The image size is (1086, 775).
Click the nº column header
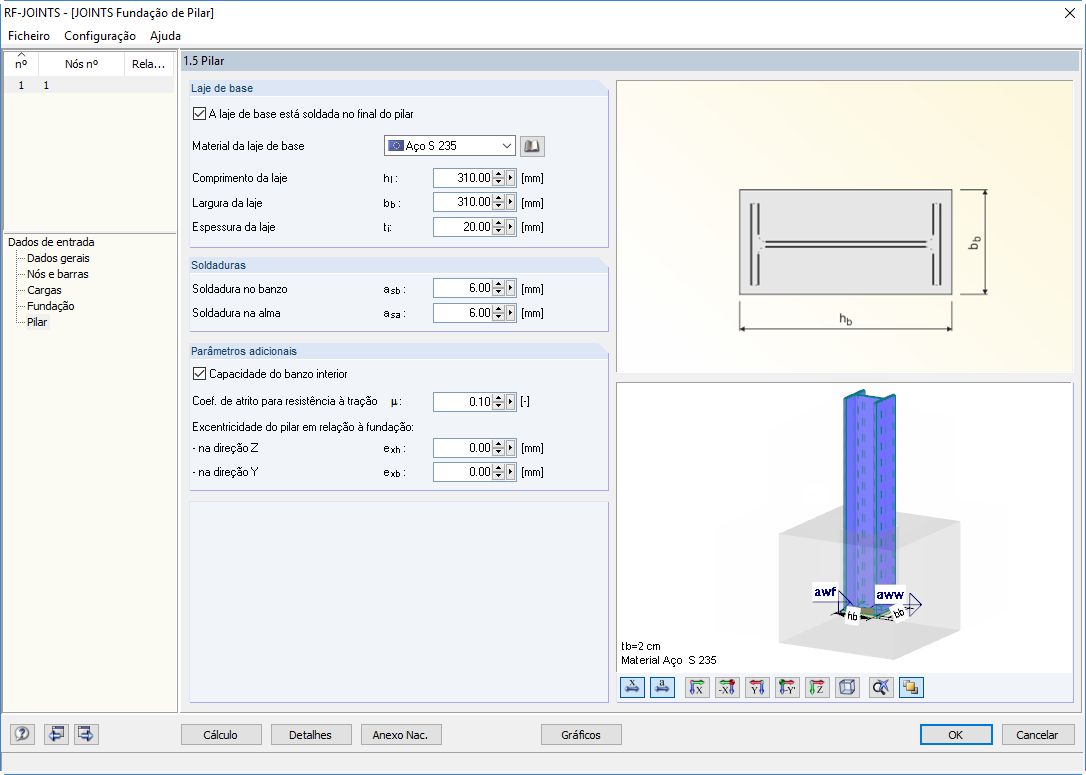coord(21,64)
